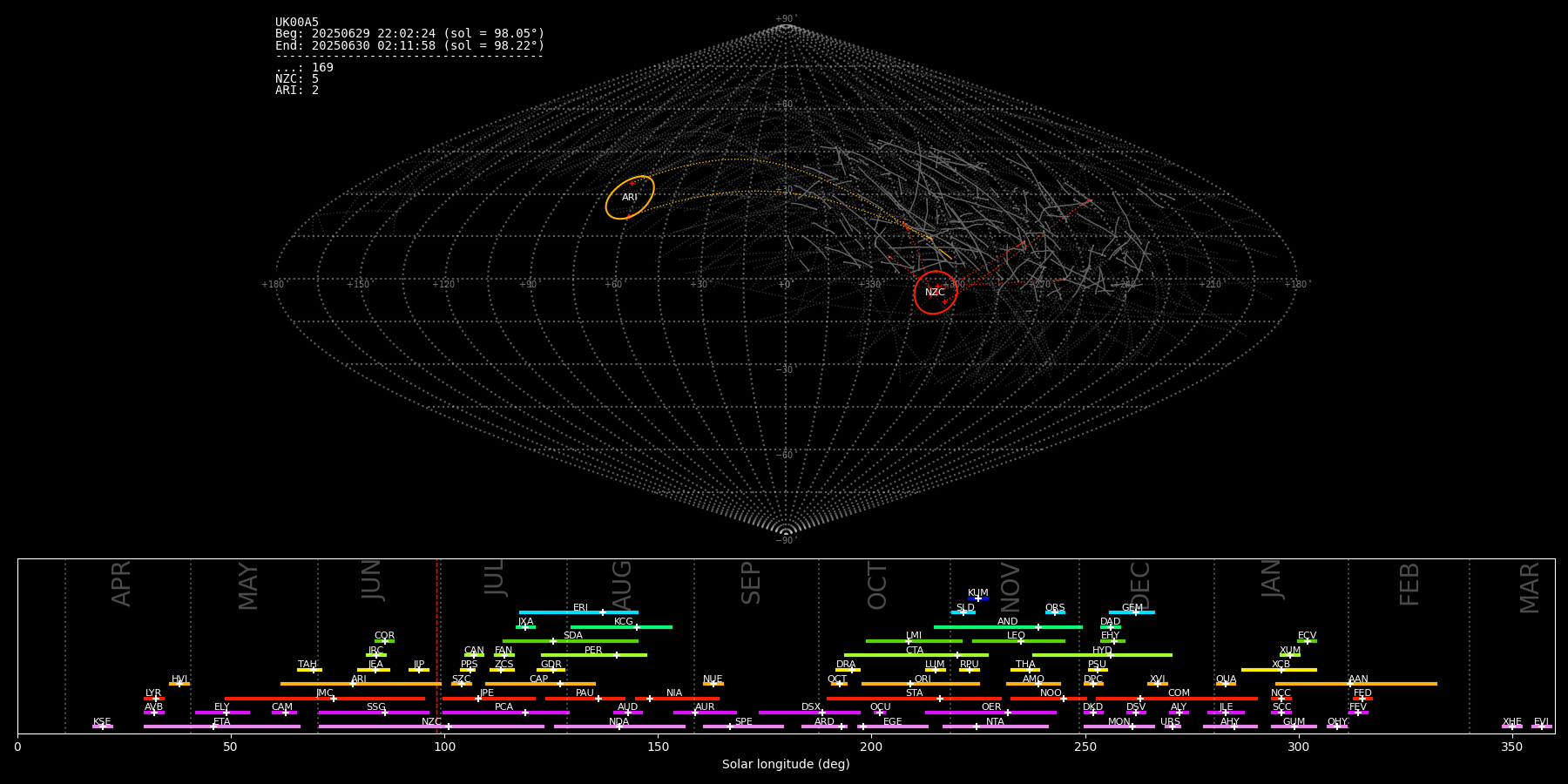Click the red dashed current solar longitude marker
The width and height of the screenshot is (1568, 784).
pos(436,645)
